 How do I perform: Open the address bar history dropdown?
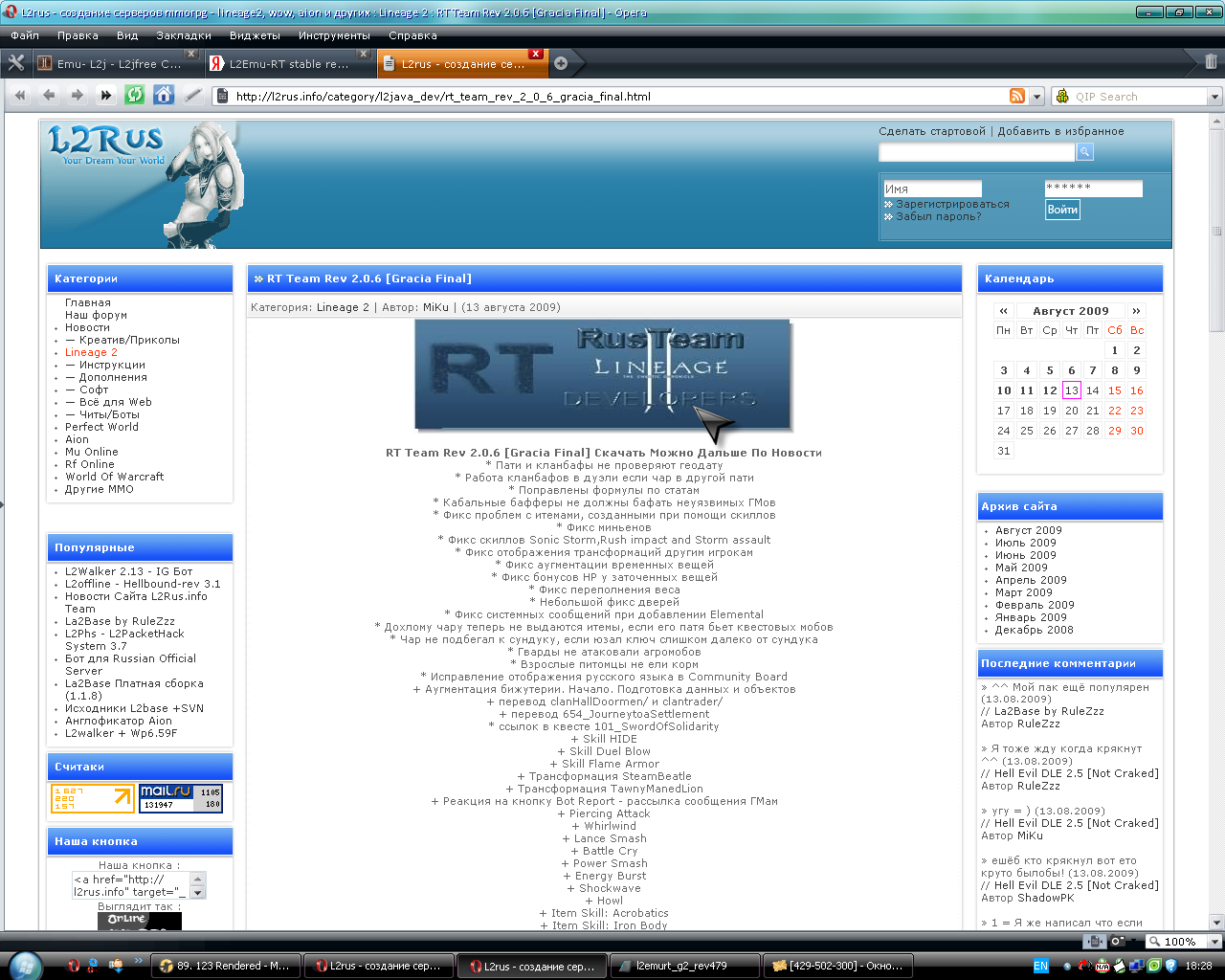[x=1036, y=96]
